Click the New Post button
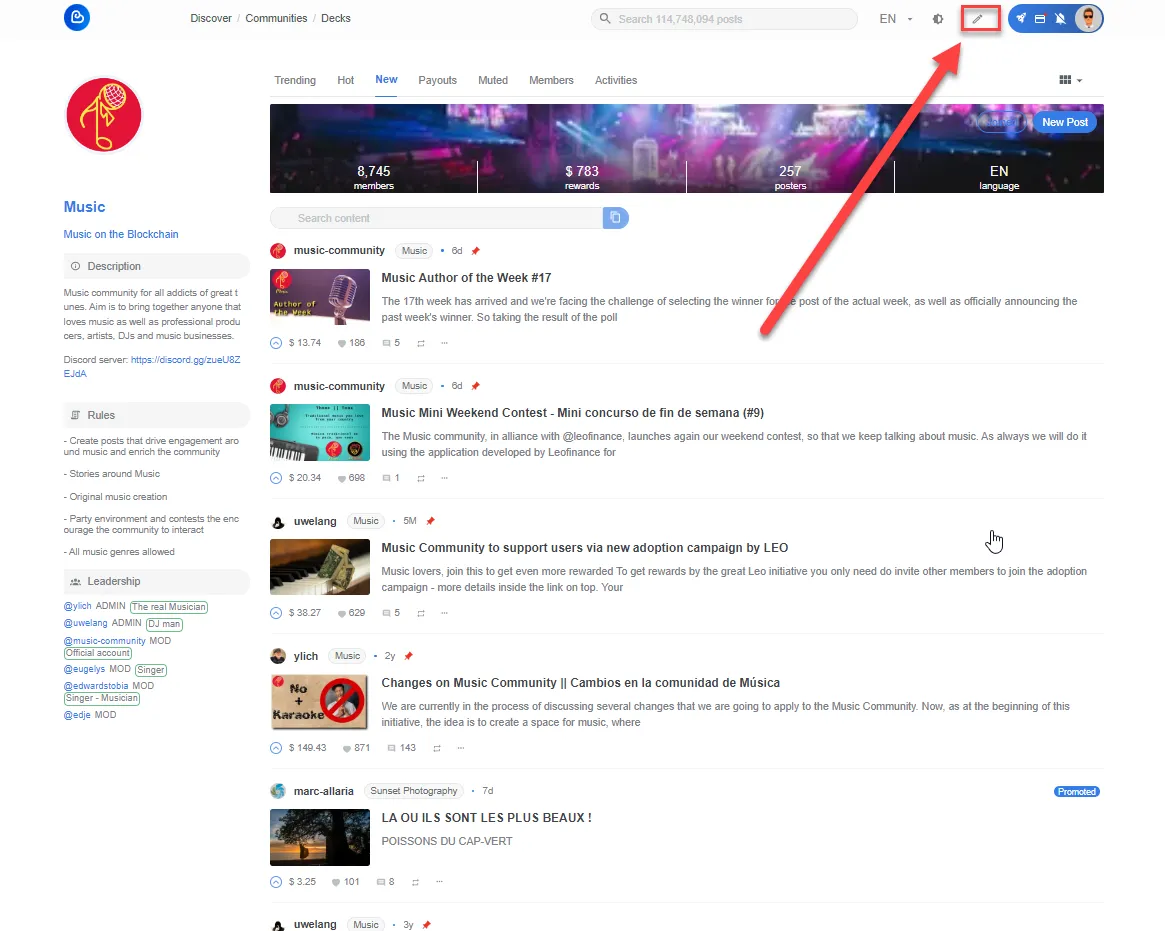This screenshot has width=1165, height=931. [x=1064, y=122]
